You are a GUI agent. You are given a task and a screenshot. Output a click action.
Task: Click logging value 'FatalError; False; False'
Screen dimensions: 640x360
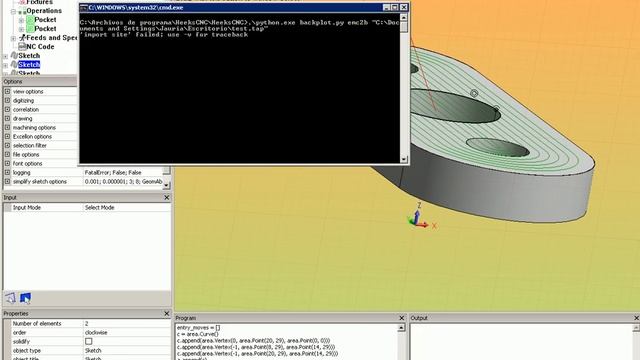click(113, 173)
